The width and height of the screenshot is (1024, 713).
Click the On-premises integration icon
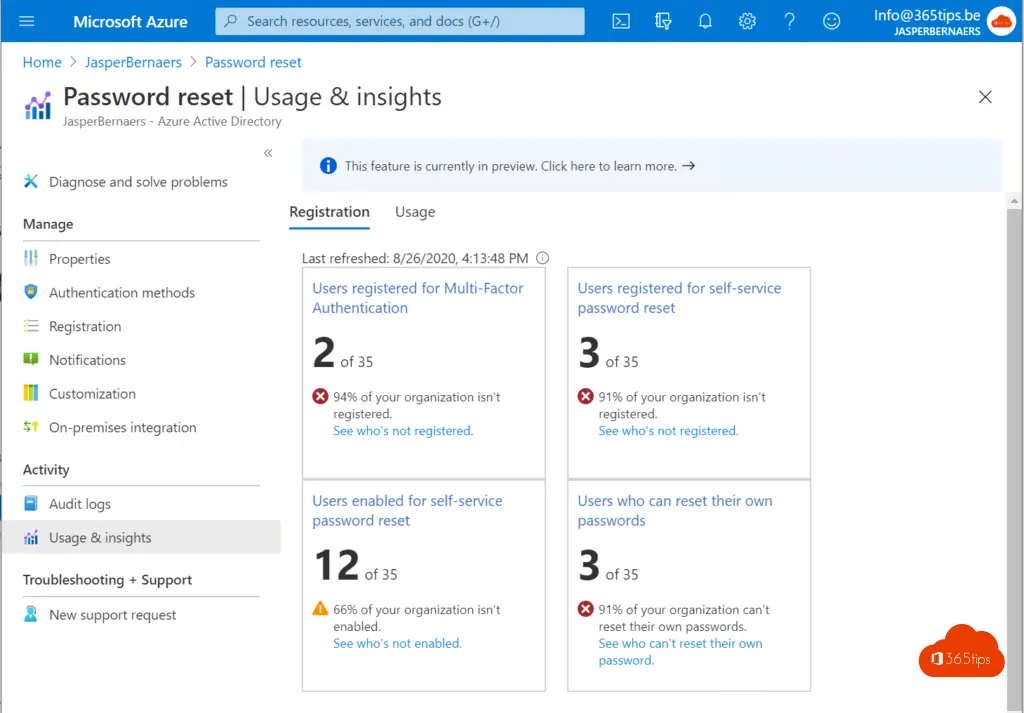[x=31, y=427]
